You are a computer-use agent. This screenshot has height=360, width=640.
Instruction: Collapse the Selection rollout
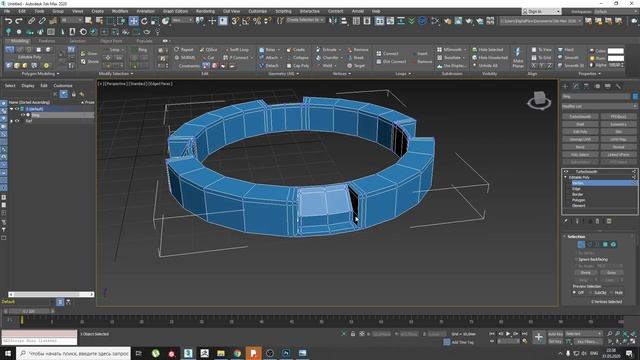(x=564, y=236)
